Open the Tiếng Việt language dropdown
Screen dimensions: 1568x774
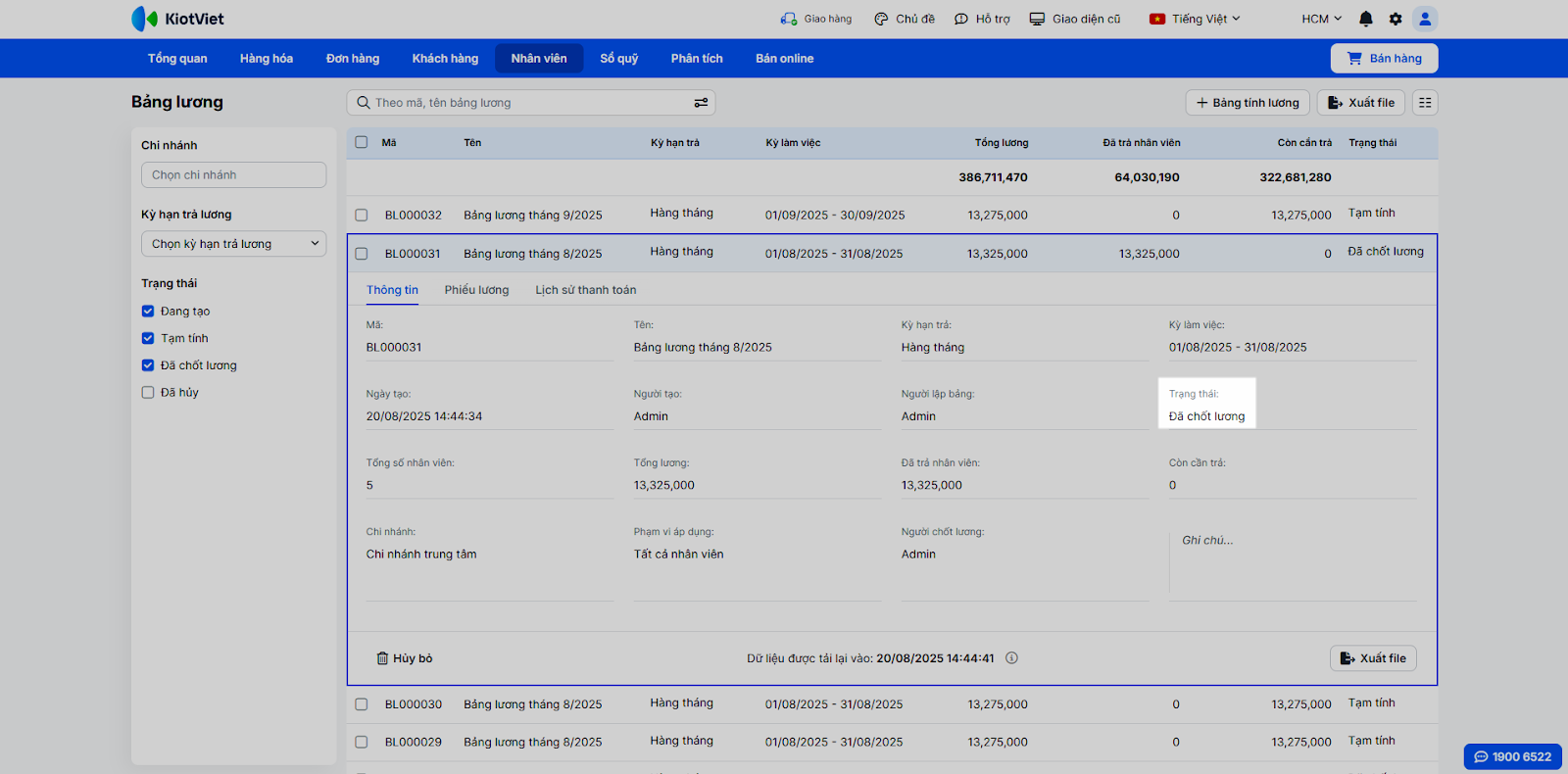pyautogui.click(x=1196, y=19)
